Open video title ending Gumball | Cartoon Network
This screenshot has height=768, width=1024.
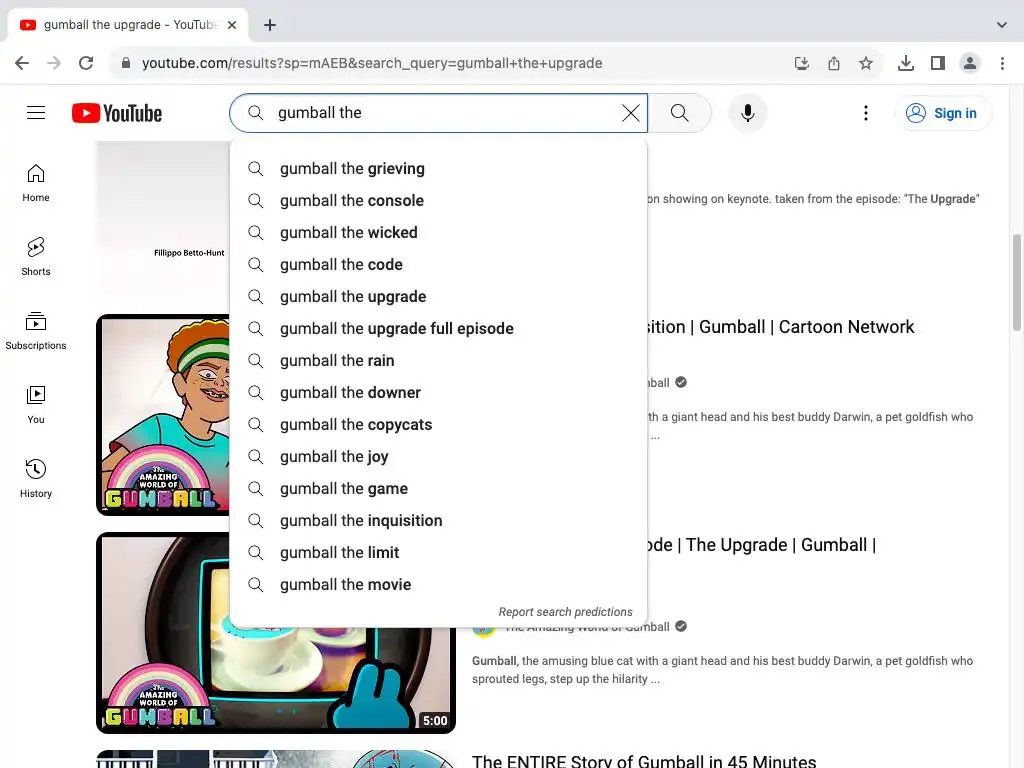pos(780,327)
